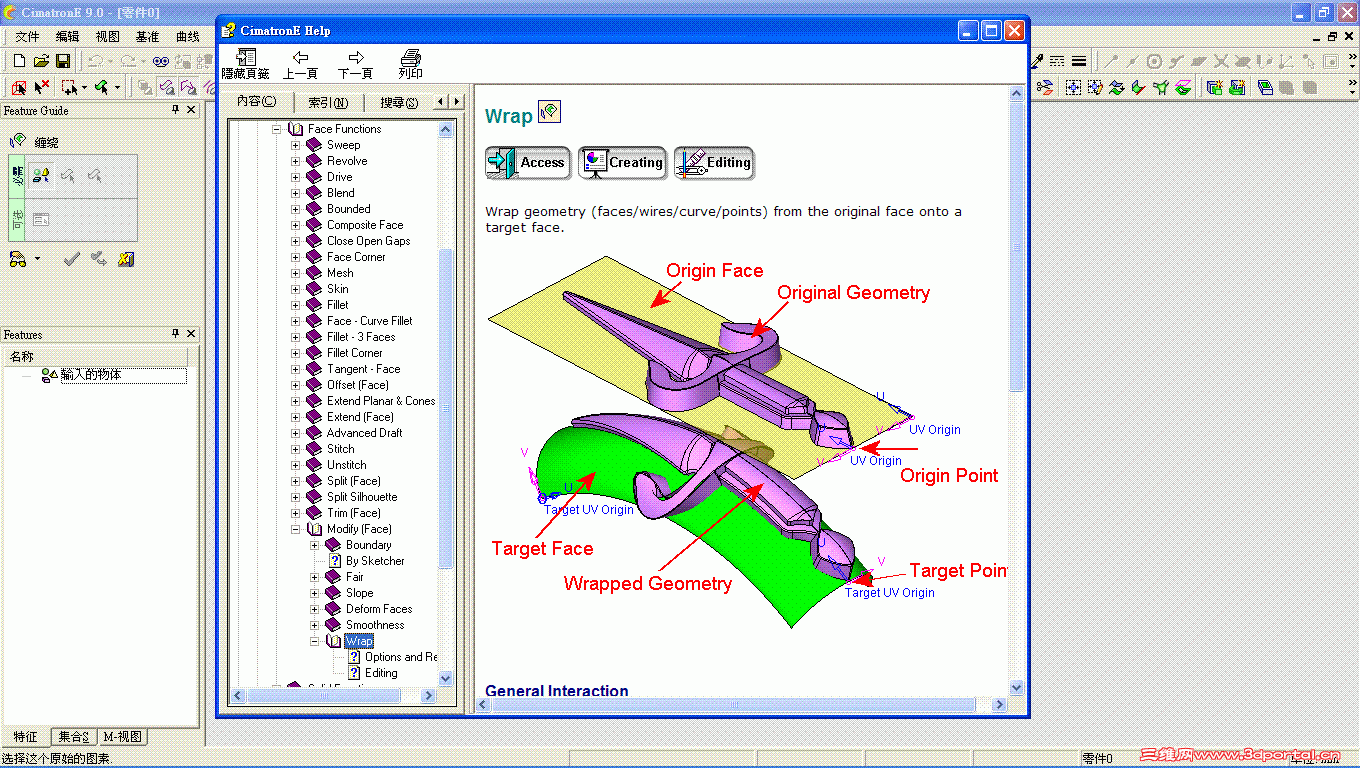Screen dimensions: 1360x768
Task: Click the first wrap step icon in Feature Guide
Action: coord(41,175)
